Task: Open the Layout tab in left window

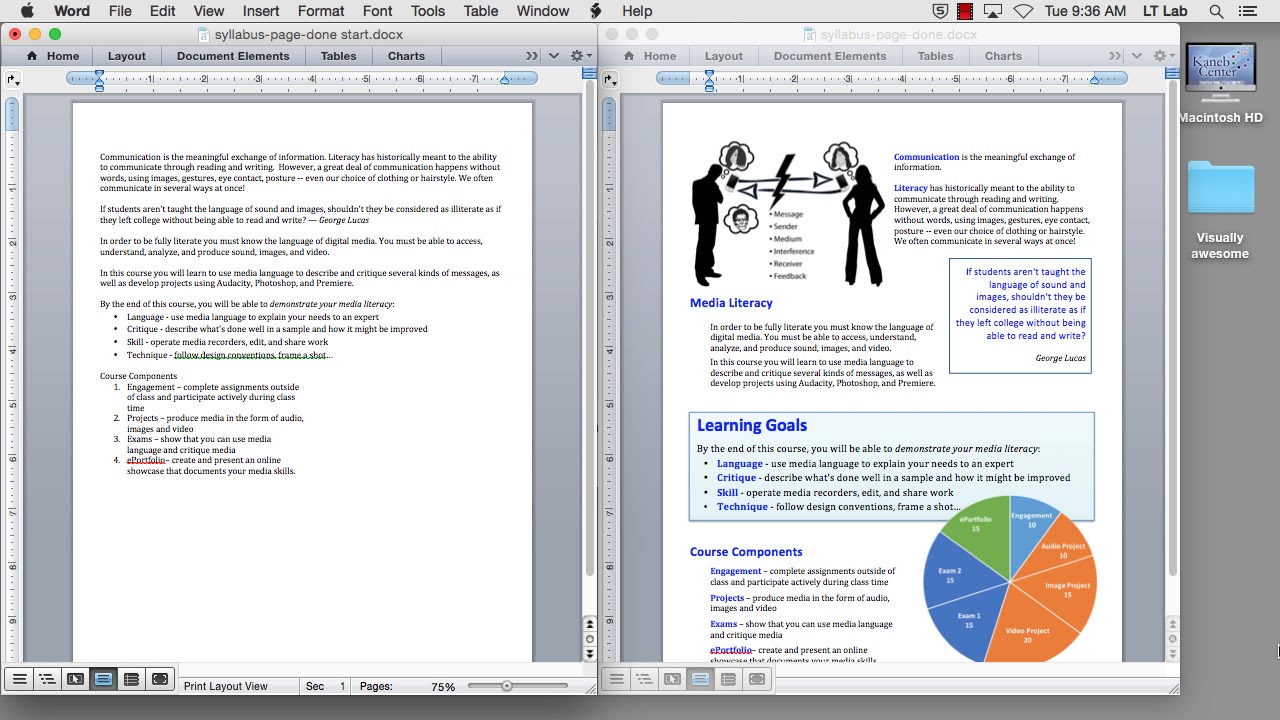Action: (x=127, y=56)
